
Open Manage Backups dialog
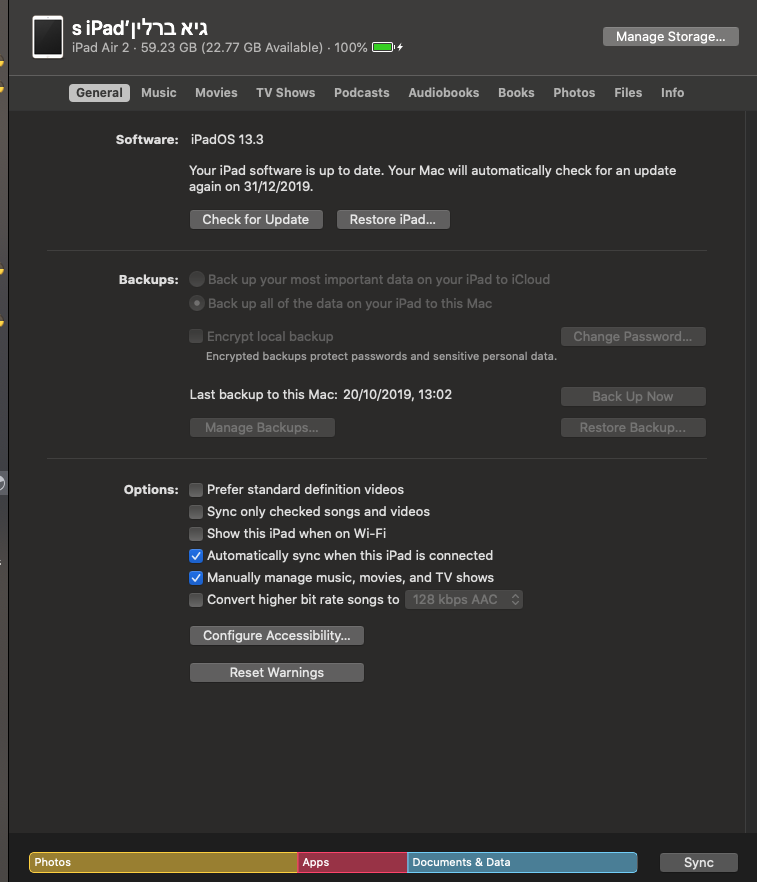click(x=262, y=428)
